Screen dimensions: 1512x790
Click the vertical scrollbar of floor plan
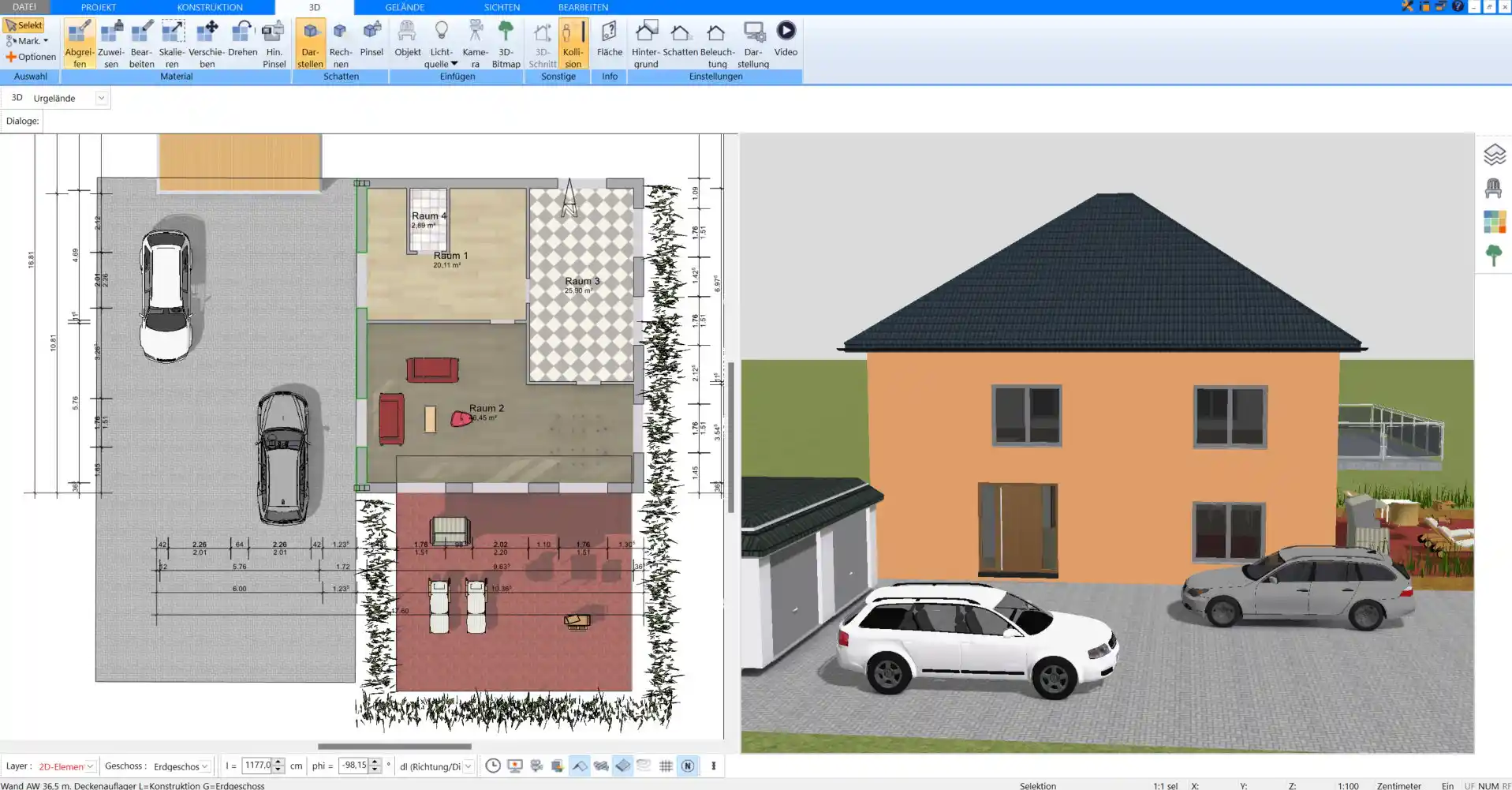click(731, 436)
